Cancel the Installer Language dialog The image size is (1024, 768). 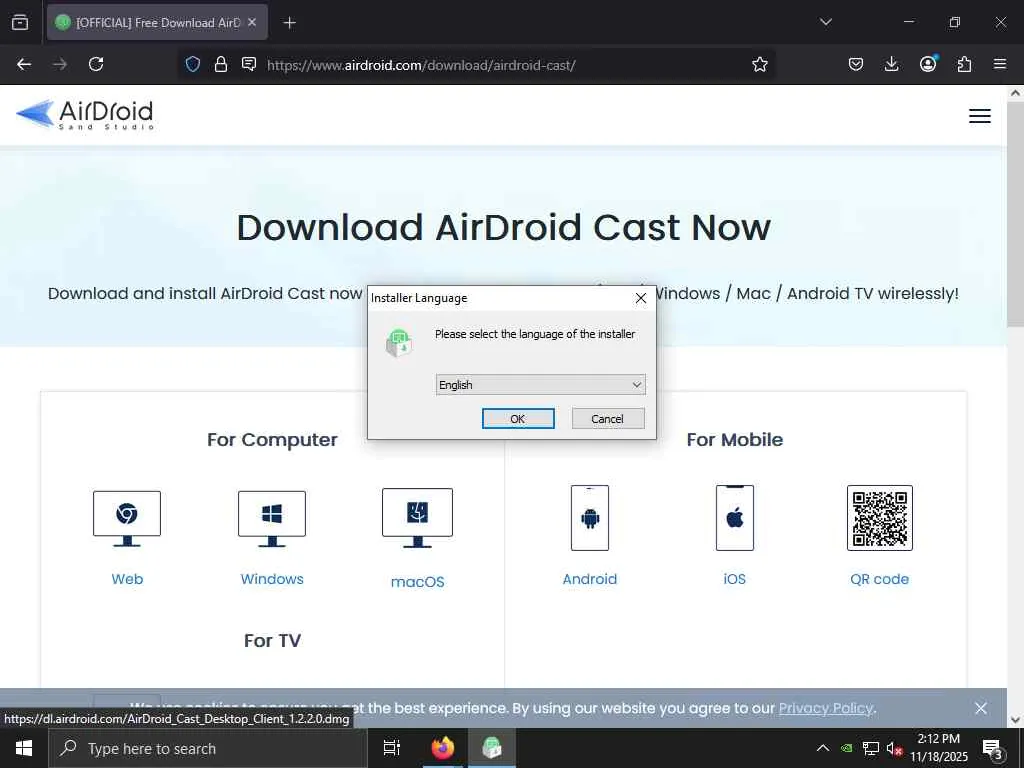608,419
